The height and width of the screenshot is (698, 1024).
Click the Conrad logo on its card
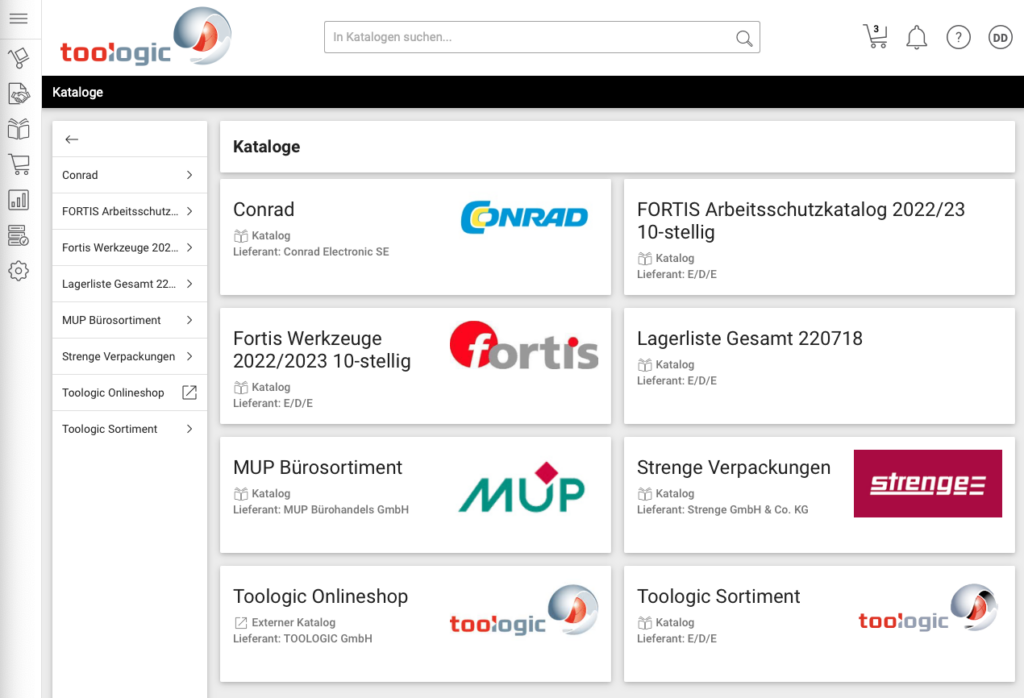click(x=524, y=217)
